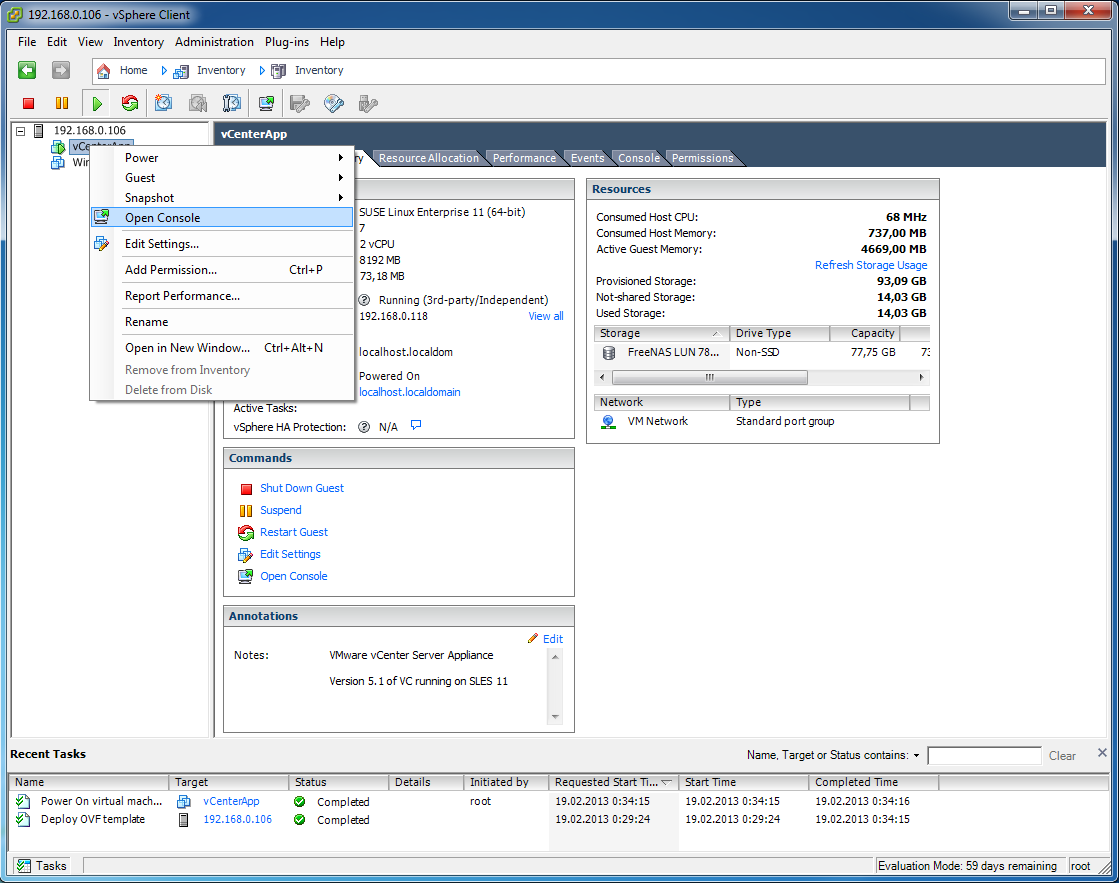Open the Permissions tab
Viewport: 1119px width, 883px height.
tap(702, 158)
